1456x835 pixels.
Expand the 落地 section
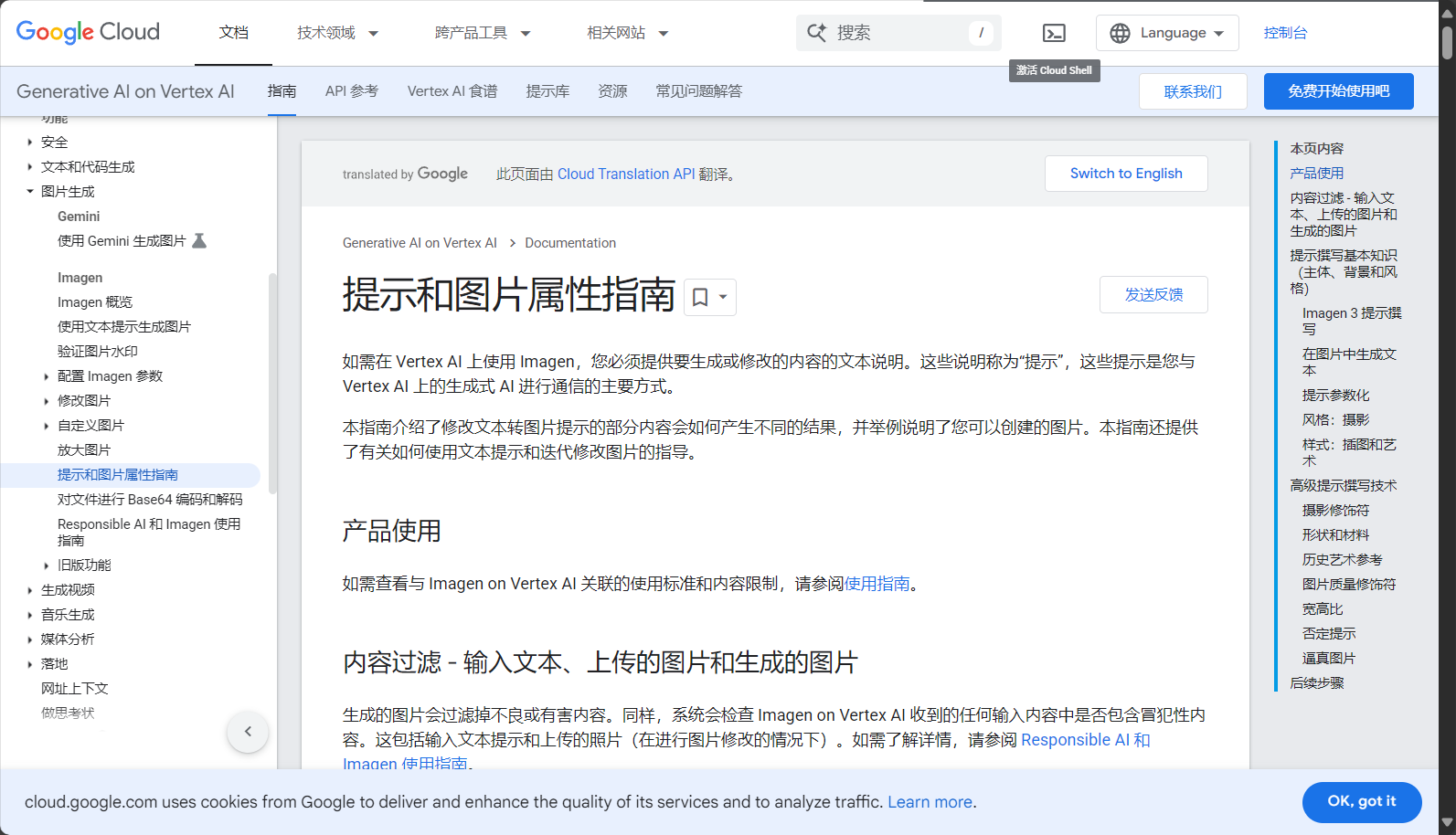[x=29, y=664]
